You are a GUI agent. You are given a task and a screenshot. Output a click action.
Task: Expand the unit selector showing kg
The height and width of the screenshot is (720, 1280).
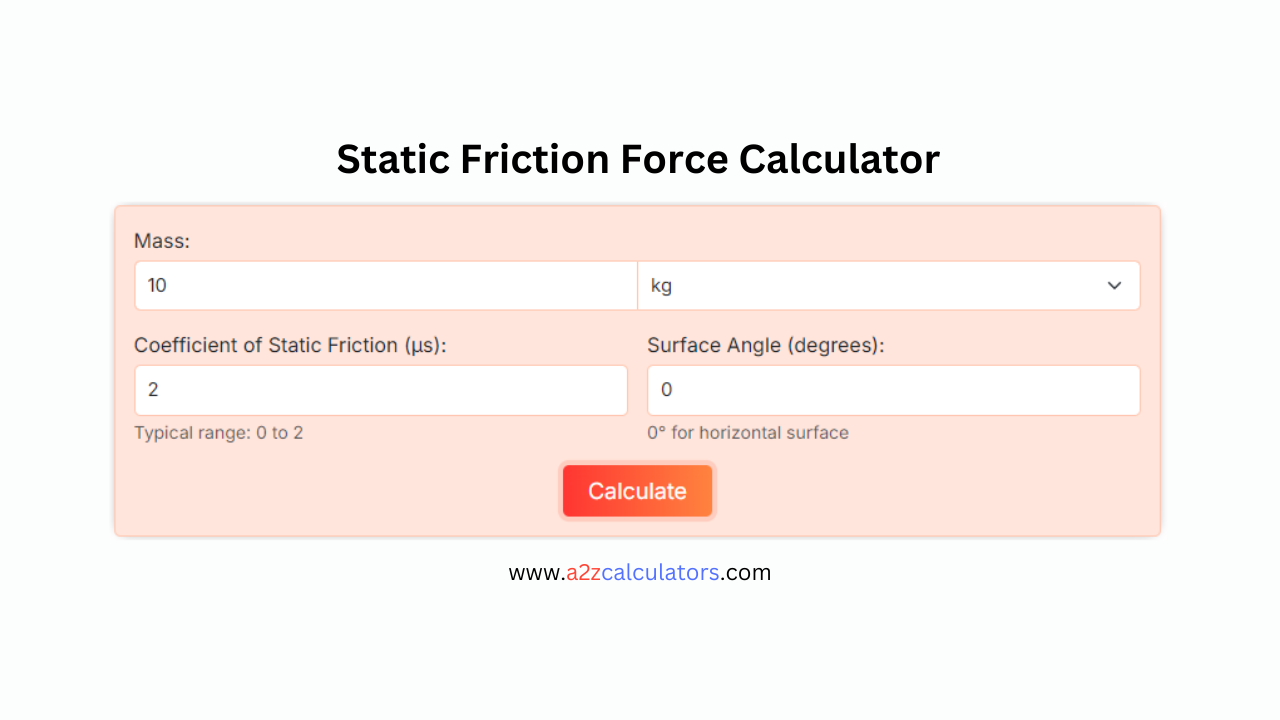[888, 285]
